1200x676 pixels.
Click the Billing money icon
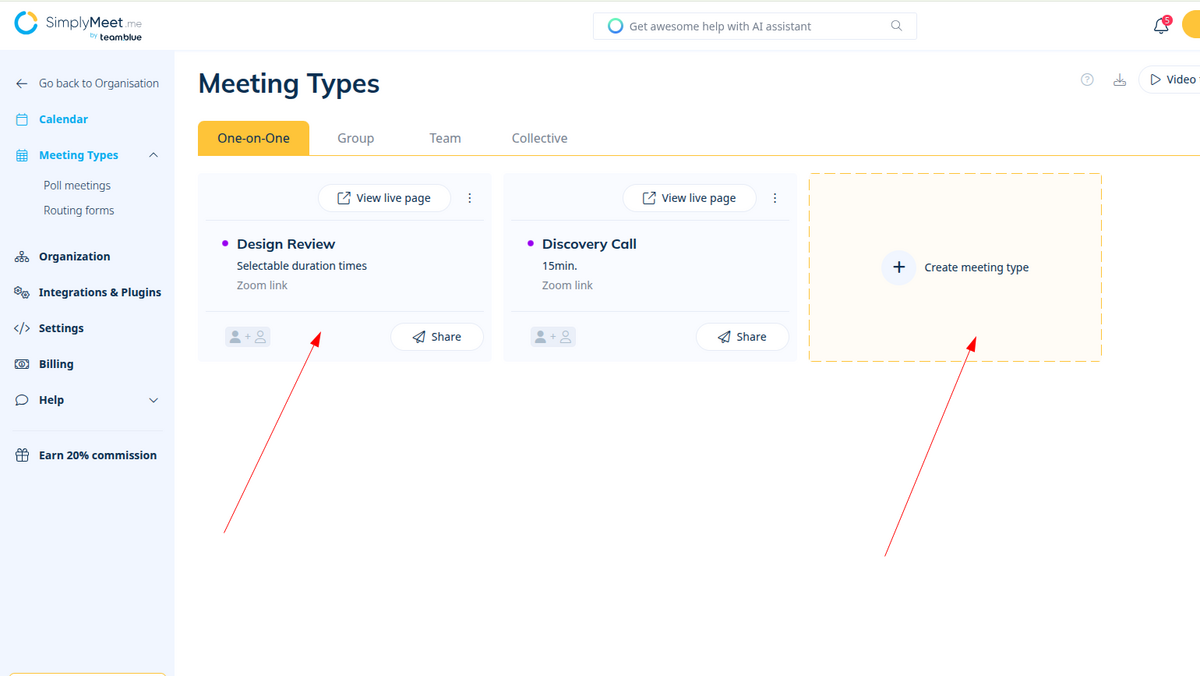(x=22, y=365)
